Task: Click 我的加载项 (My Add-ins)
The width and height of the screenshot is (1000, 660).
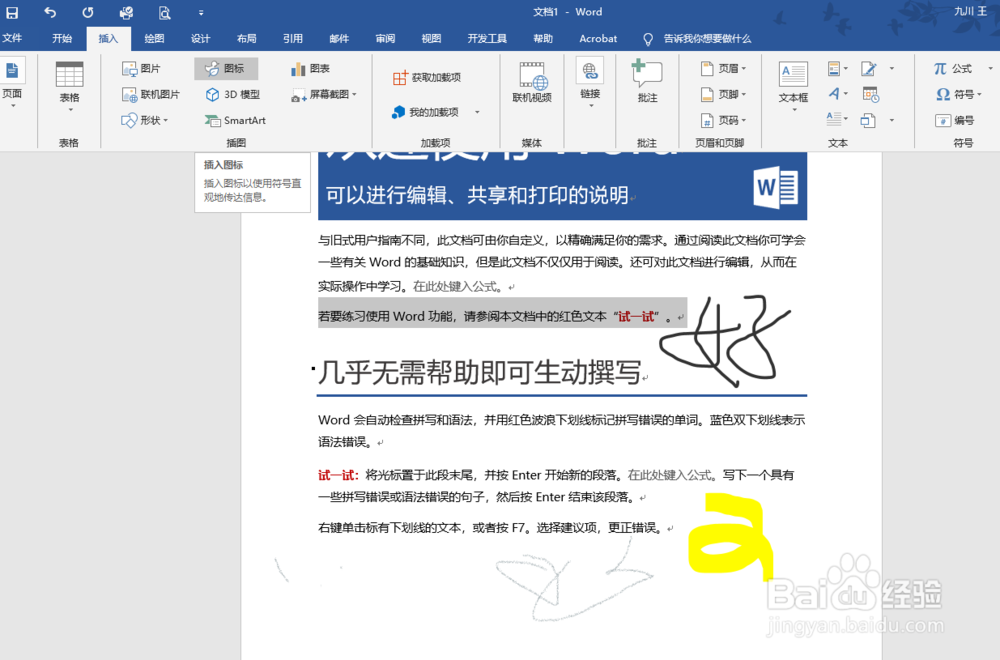Action: tap(425, 112)
